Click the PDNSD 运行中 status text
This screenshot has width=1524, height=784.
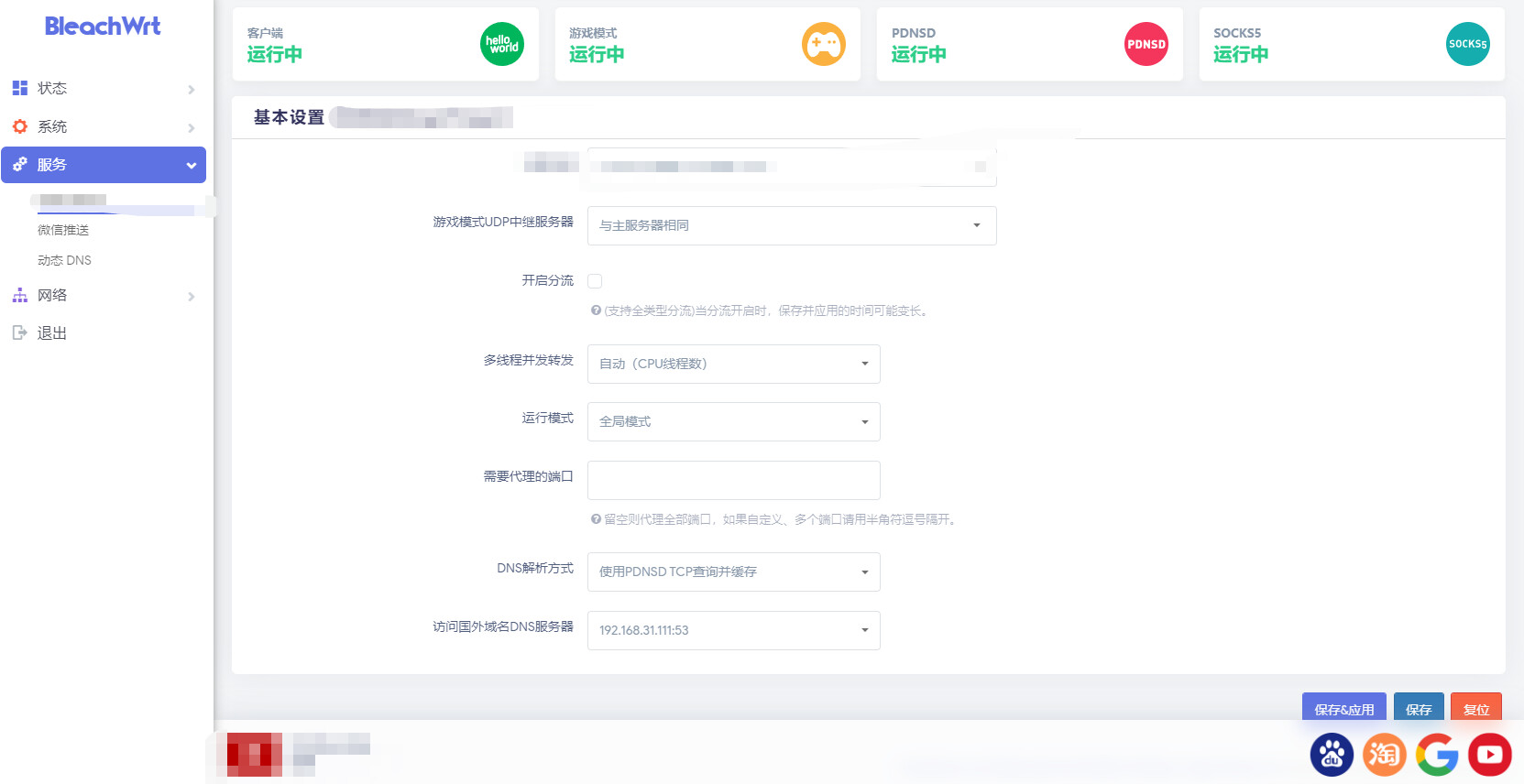pyautogui.click(x=919, y=55)
